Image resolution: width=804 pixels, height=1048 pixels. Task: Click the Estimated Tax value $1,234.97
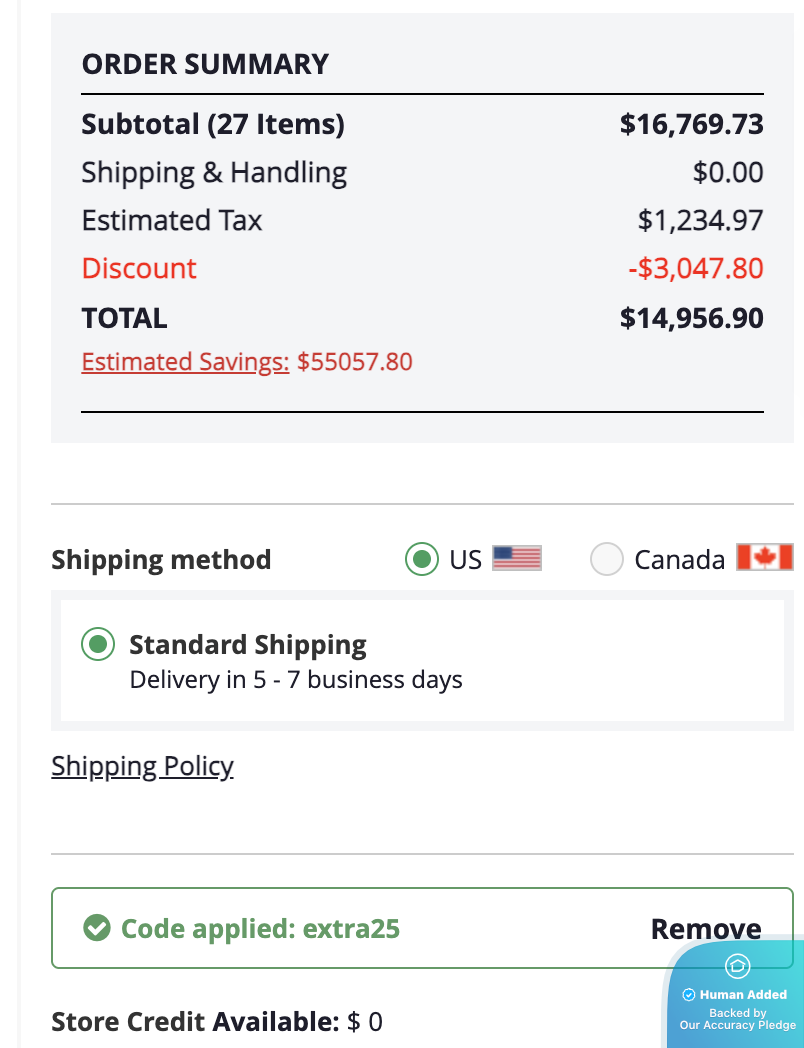[700, 220]
